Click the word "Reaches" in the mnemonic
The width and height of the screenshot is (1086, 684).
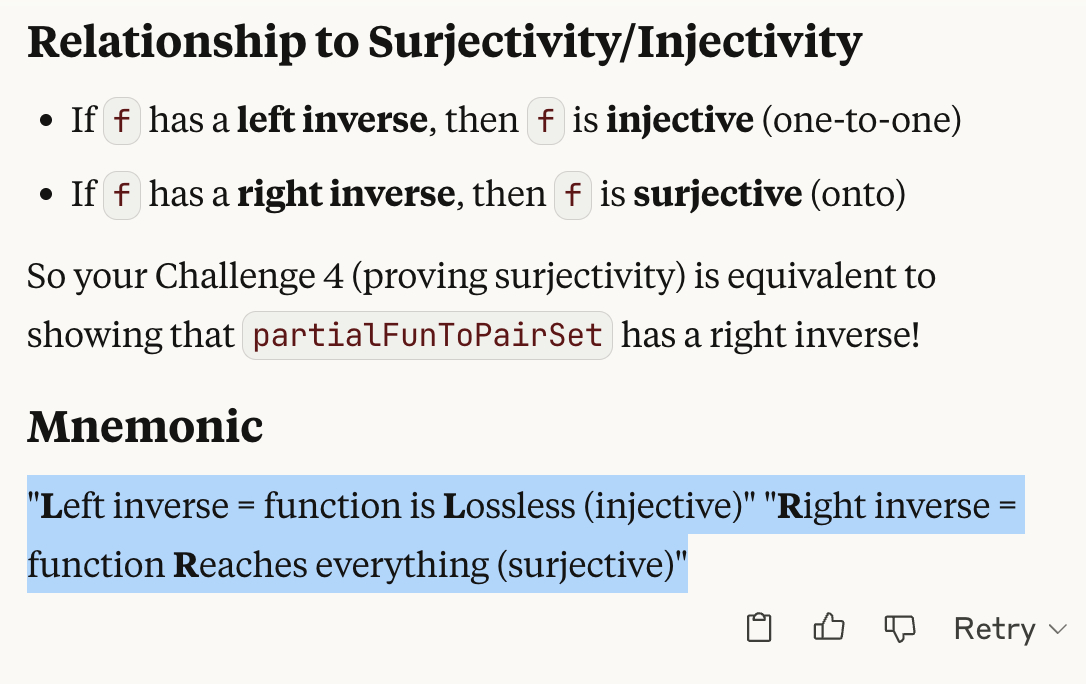(x=241, y=565)
